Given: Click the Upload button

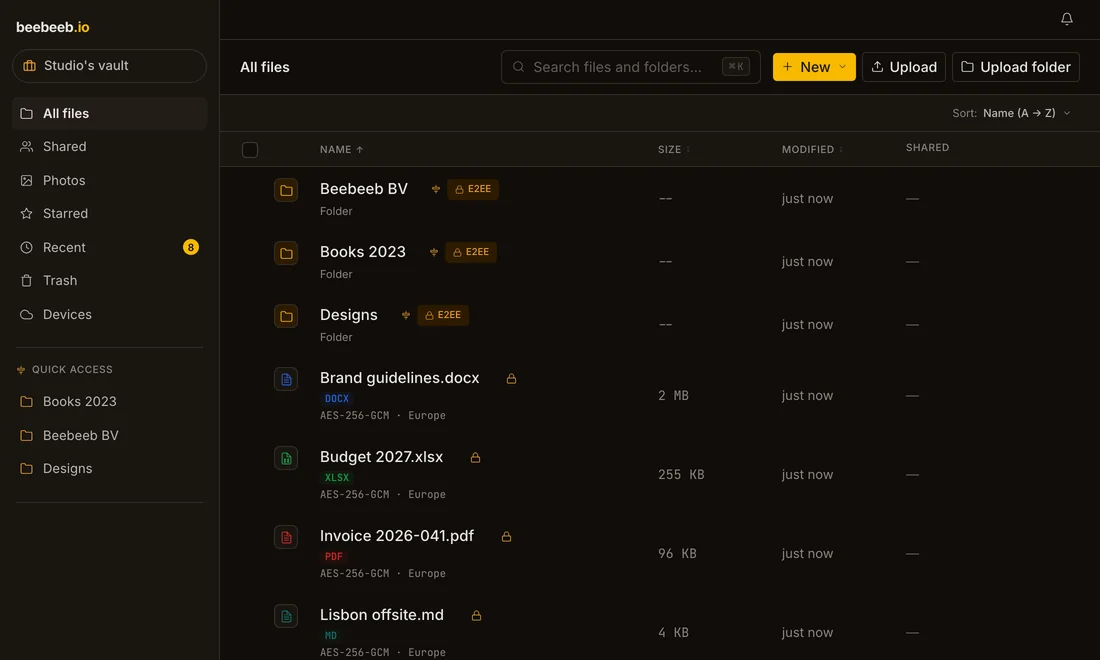Looking at the screenshot, I should click(904, 67).
